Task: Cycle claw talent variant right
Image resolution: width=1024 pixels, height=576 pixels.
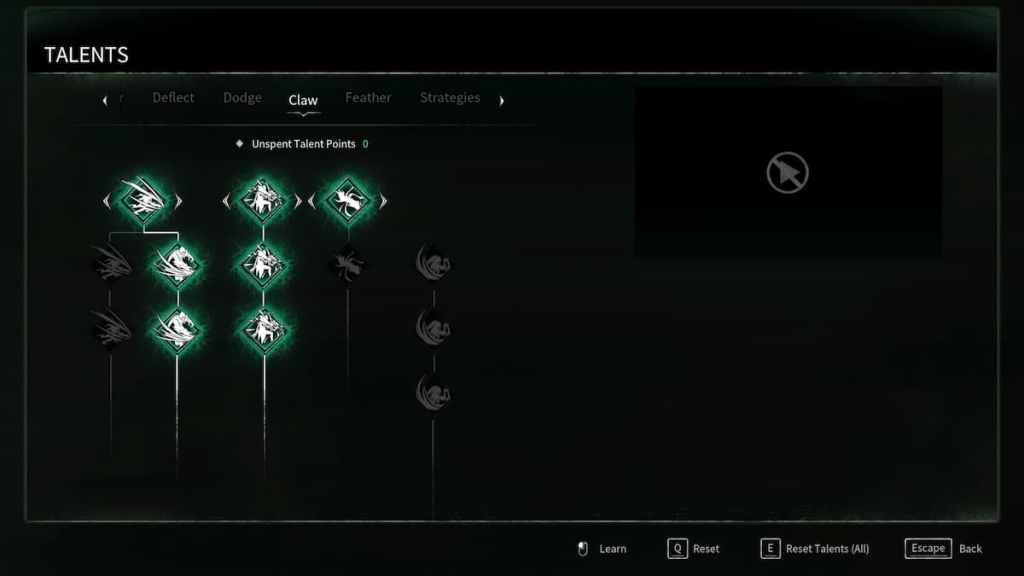Action: pos(179,201)
